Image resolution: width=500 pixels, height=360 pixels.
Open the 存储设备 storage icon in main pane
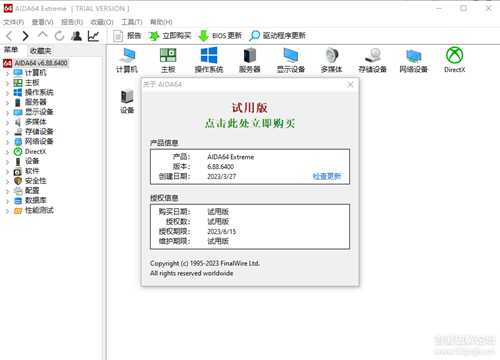click(x=372, y=60)
